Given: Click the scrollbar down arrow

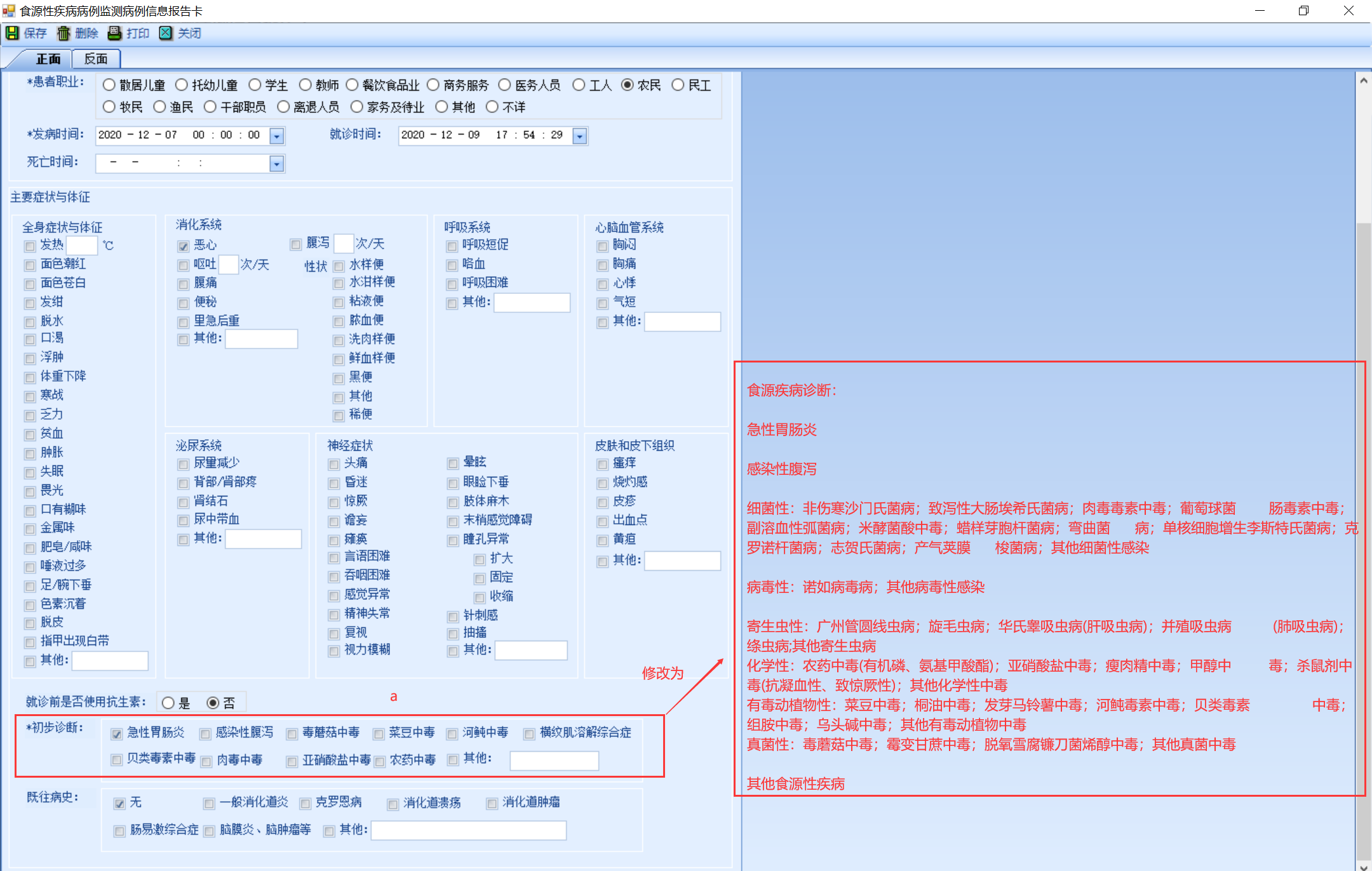Looking at the screenshot, I should (1363, 866).
